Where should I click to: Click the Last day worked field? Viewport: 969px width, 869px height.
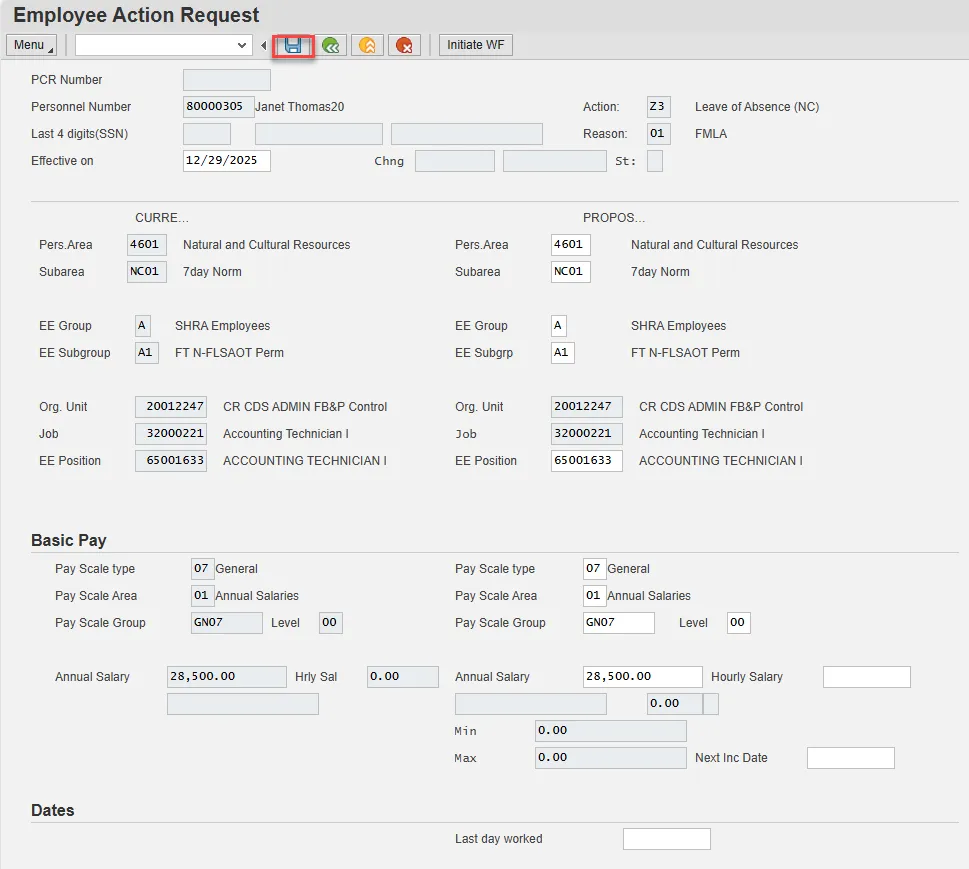click(x=666, y=839)
